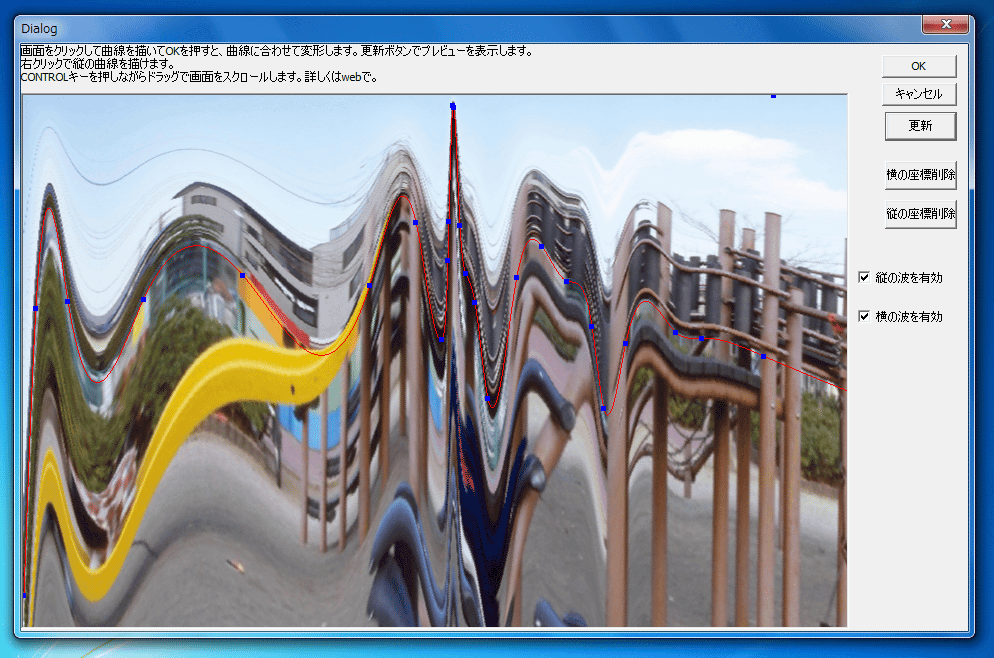Click 横の座標削除 to delete horizontal coordinates
994x658 pixels.
[x=920, y=174]
